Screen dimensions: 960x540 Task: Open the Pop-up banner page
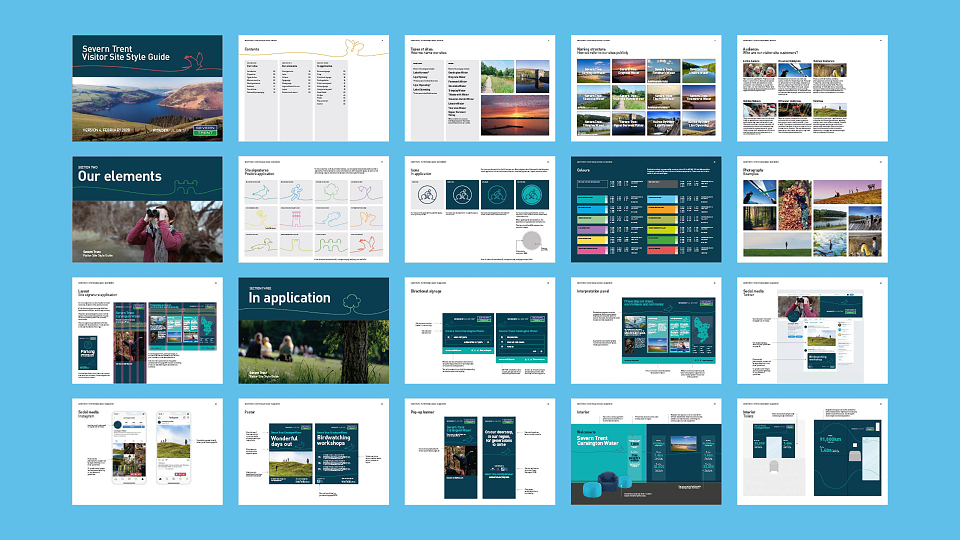click(480, 452)
